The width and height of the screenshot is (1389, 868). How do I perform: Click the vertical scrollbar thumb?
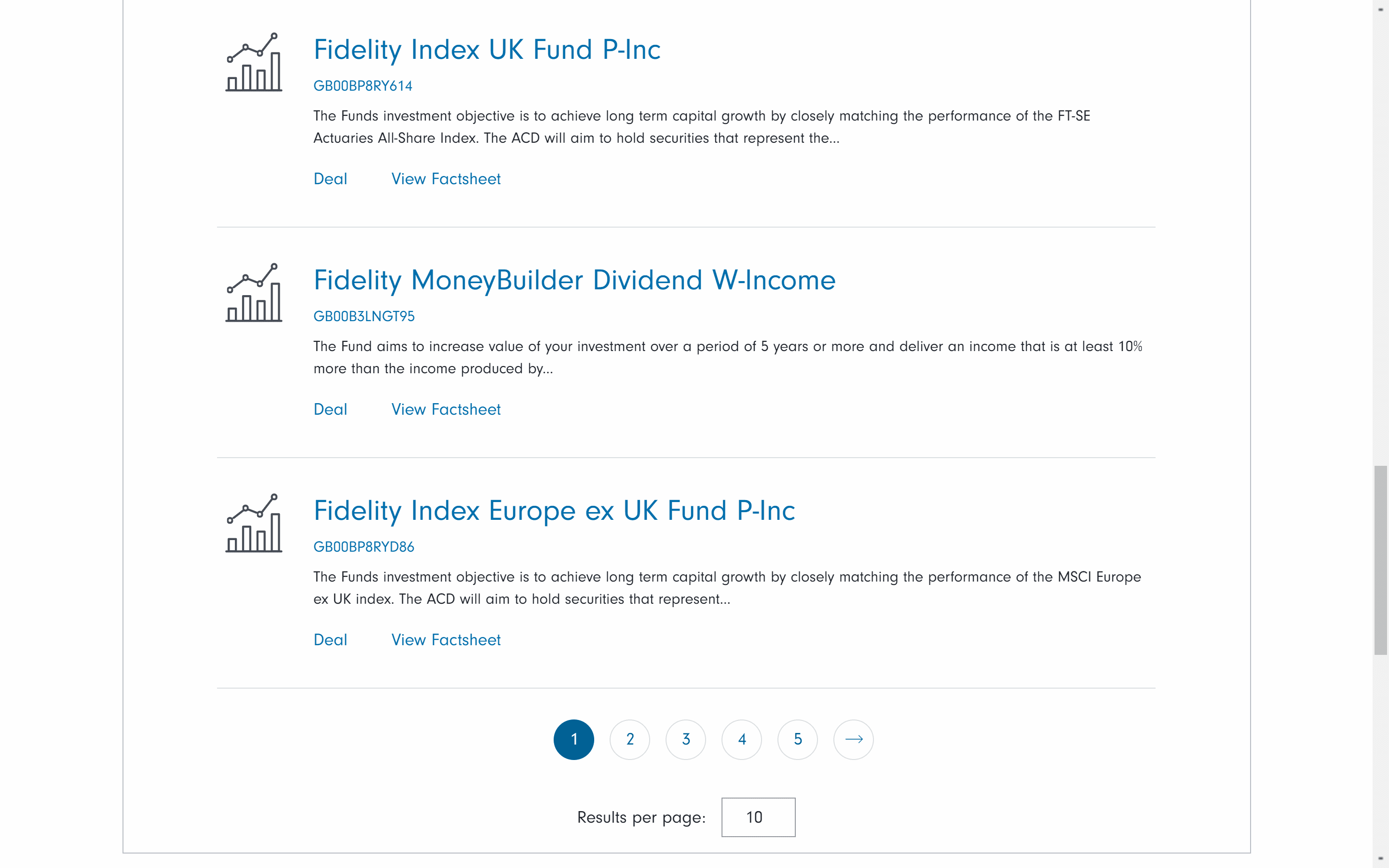pyautogui.click(x=1380, y=560)
